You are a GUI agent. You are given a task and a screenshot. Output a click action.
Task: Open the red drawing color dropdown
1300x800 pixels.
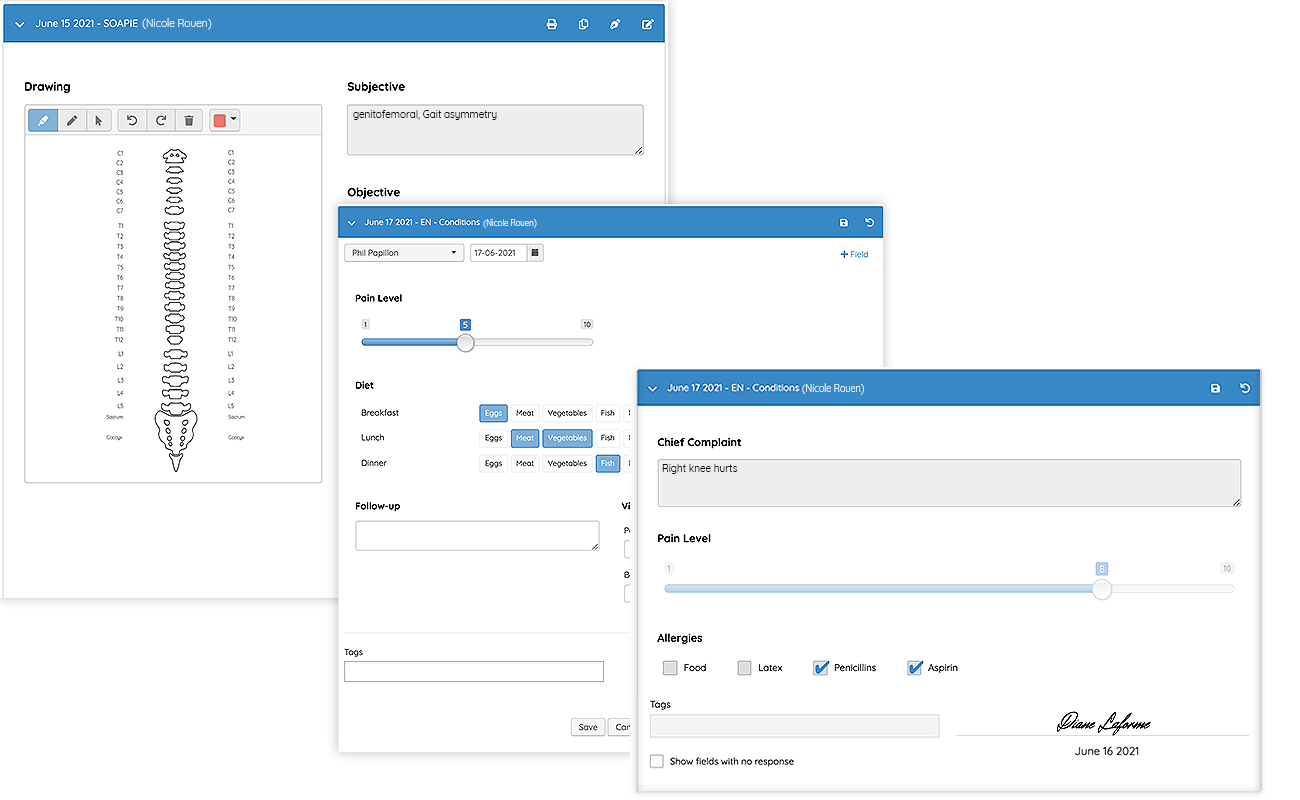[224, 120]
